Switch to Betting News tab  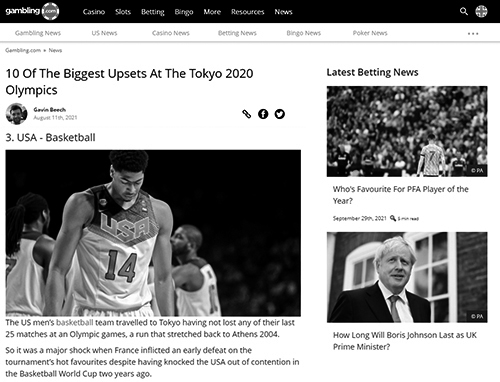(x=237, y=33)
